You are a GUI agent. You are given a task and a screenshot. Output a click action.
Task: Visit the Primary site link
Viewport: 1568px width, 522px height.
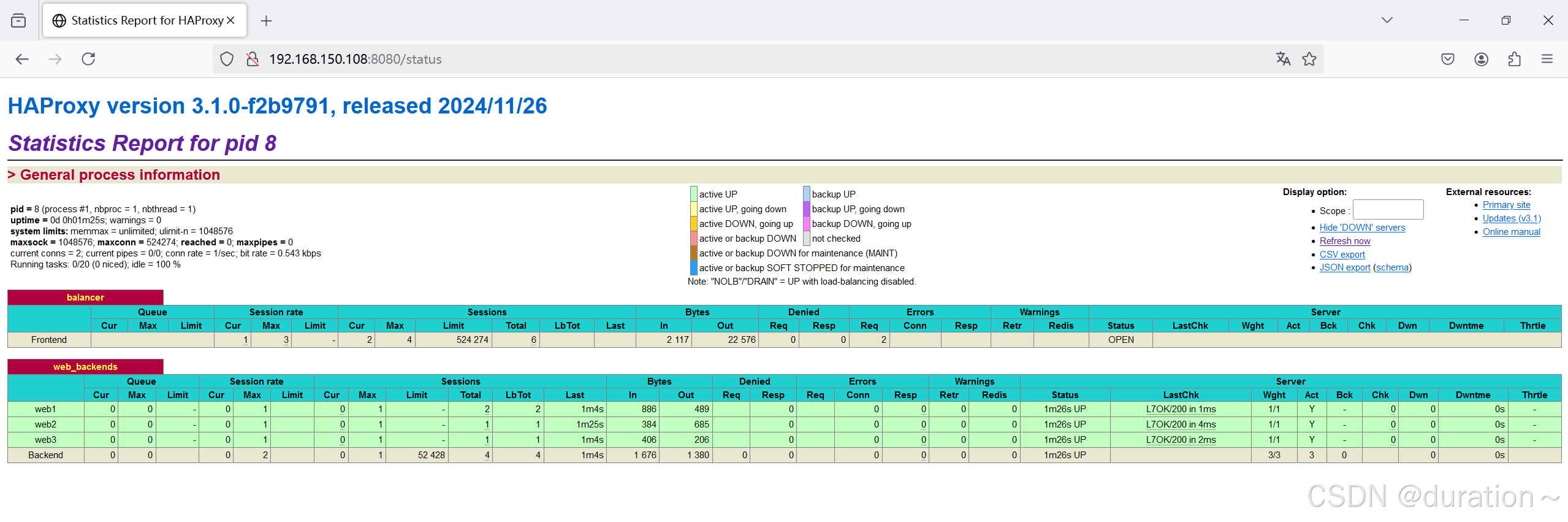(1506, 205)
